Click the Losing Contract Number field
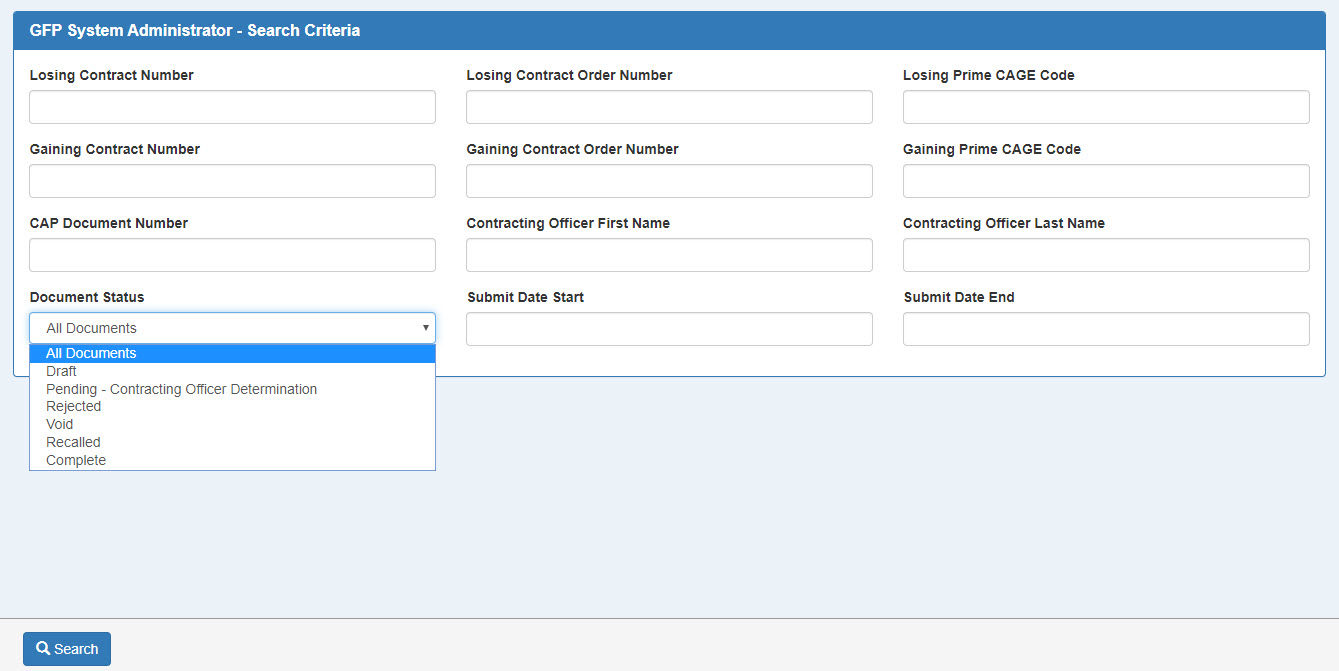1339x671 pixels. point(232,107)
